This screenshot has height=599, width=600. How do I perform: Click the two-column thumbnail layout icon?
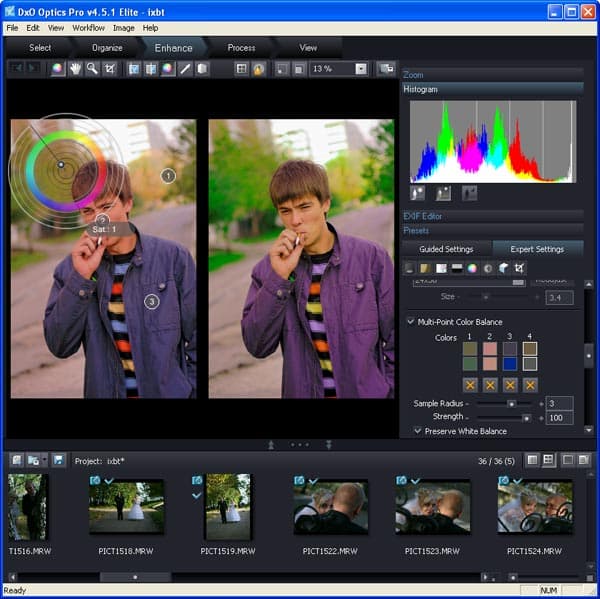click(x=532, y=460)
